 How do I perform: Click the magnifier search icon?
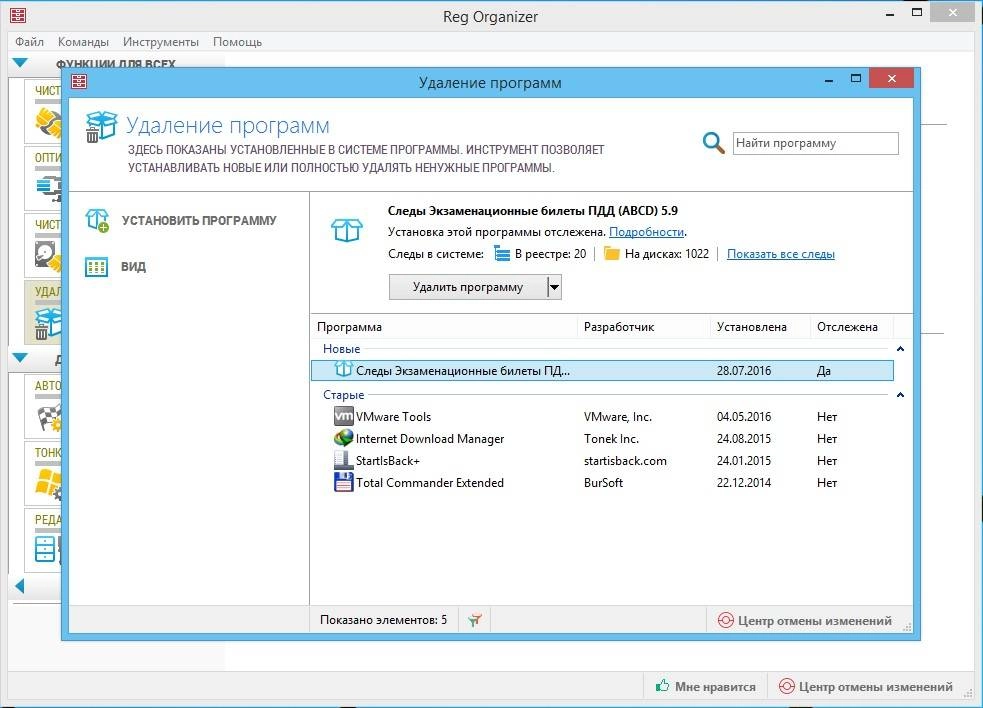(713, 143)
